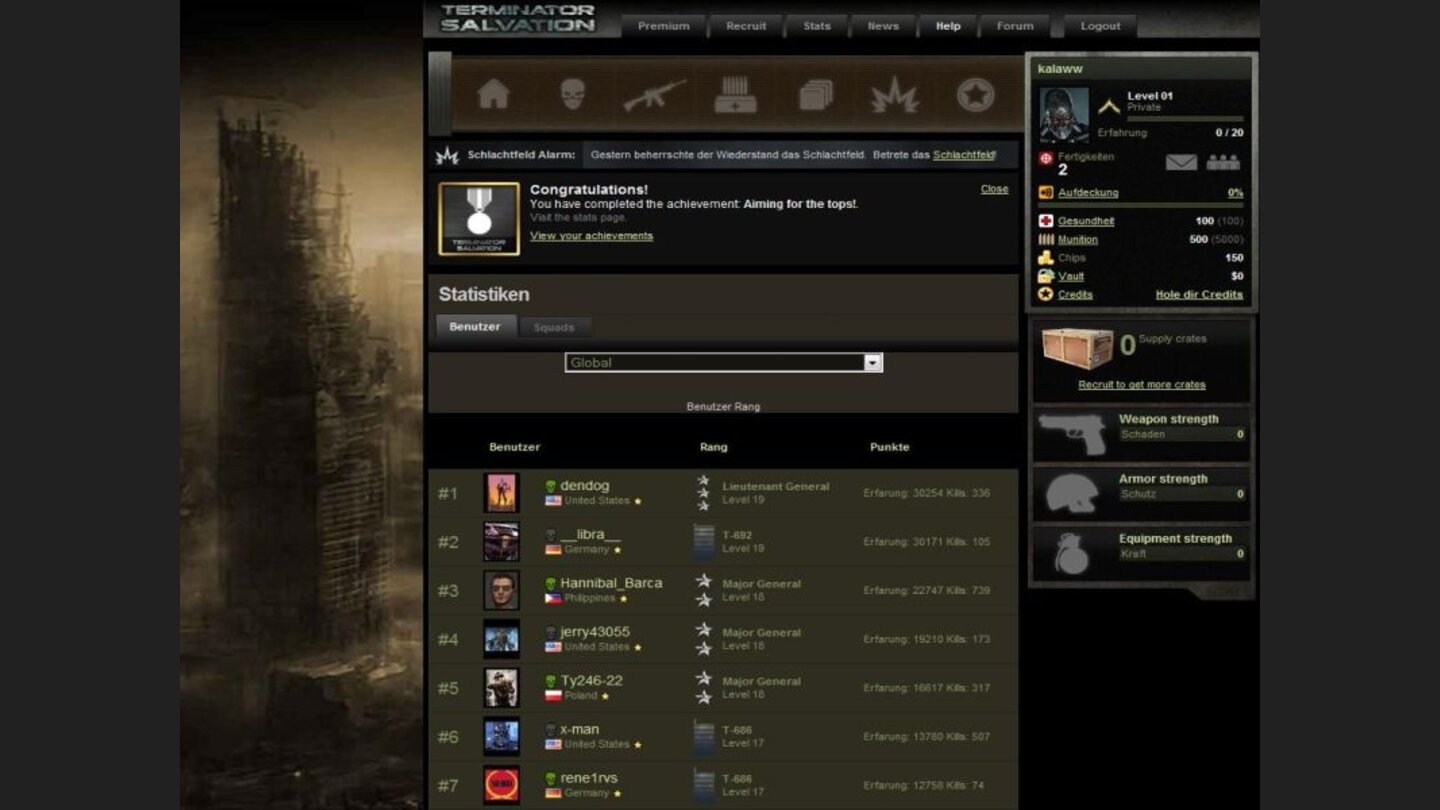Follow the View your achievements link

pyautogui.click(x=591, y=236)
